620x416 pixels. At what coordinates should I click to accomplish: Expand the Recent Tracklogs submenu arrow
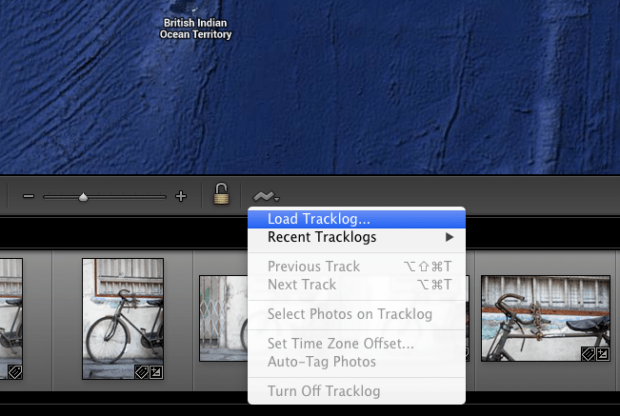click(x=449, y=237)
